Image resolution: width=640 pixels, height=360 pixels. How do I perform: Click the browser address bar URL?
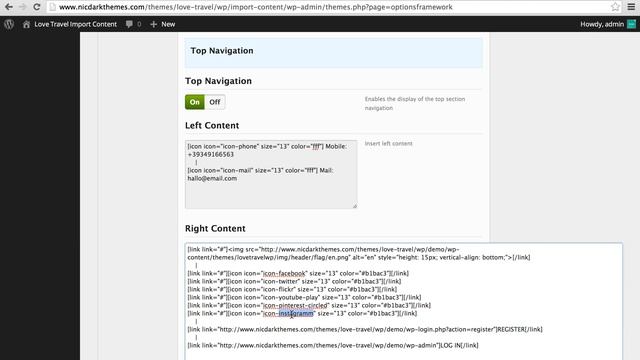(x=256, y=7)
